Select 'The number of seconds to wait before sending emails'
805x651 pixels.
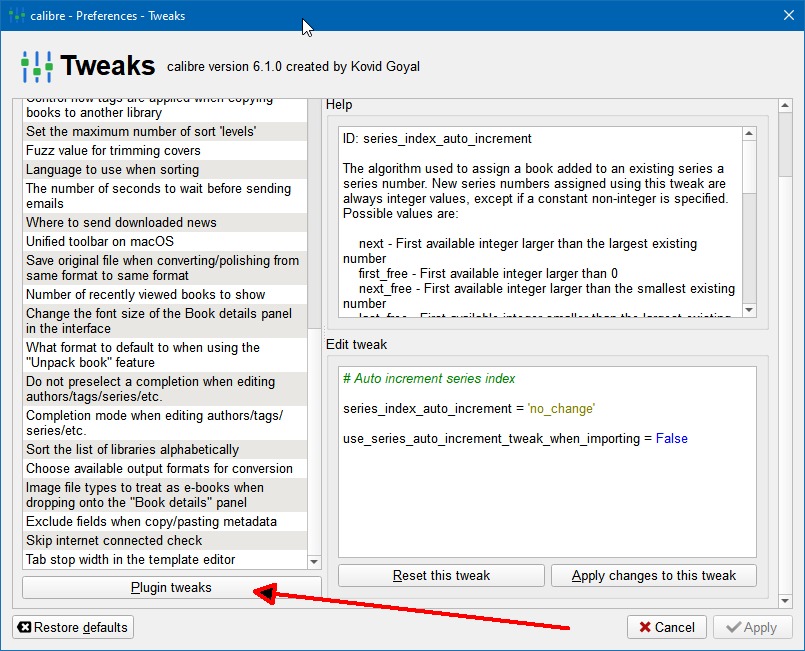coord(165,196)
